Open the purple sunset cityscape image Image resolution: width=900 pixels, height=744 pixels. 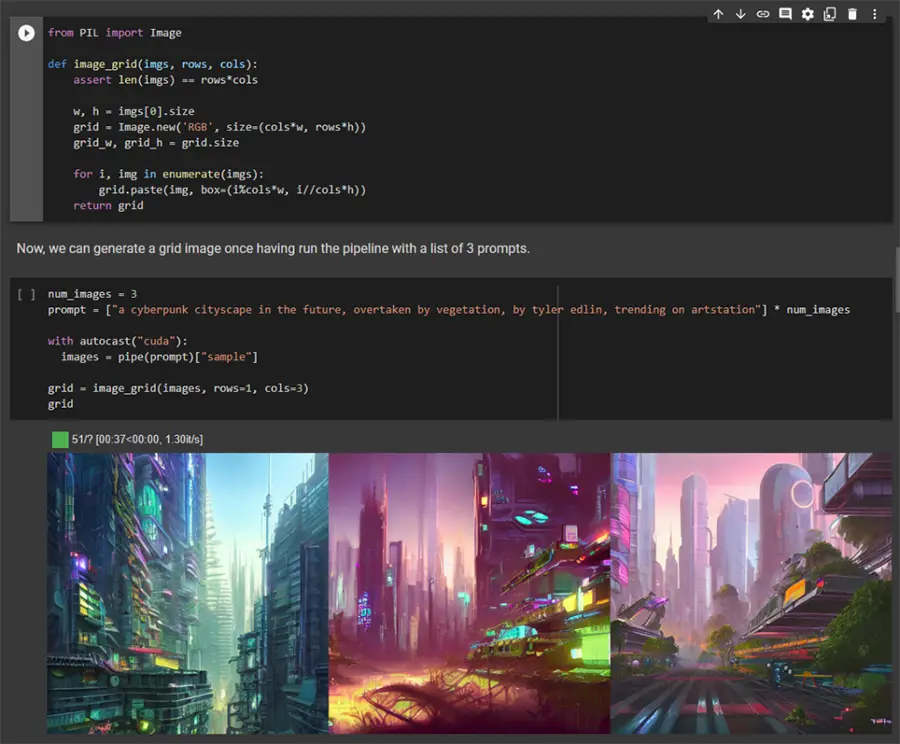coord(469,593)
